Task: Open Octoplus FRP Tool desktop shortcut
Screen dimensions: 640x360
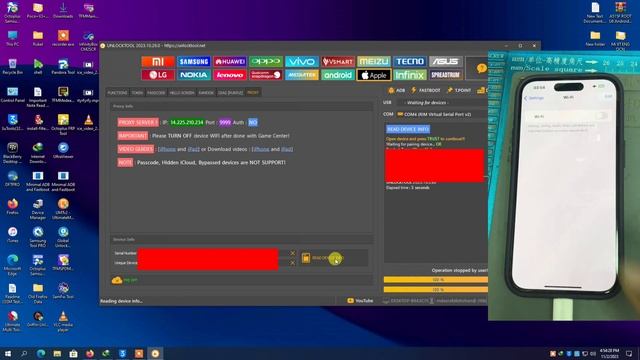Action: [63, 124]
